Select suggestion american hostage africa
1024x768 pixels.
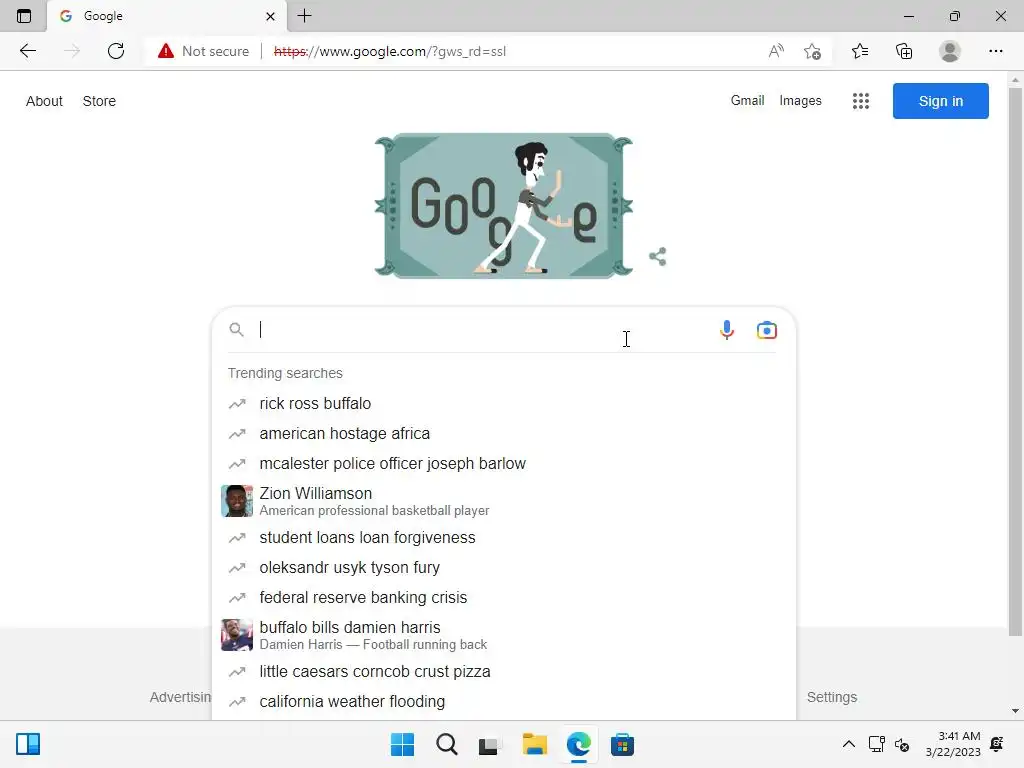503,434
